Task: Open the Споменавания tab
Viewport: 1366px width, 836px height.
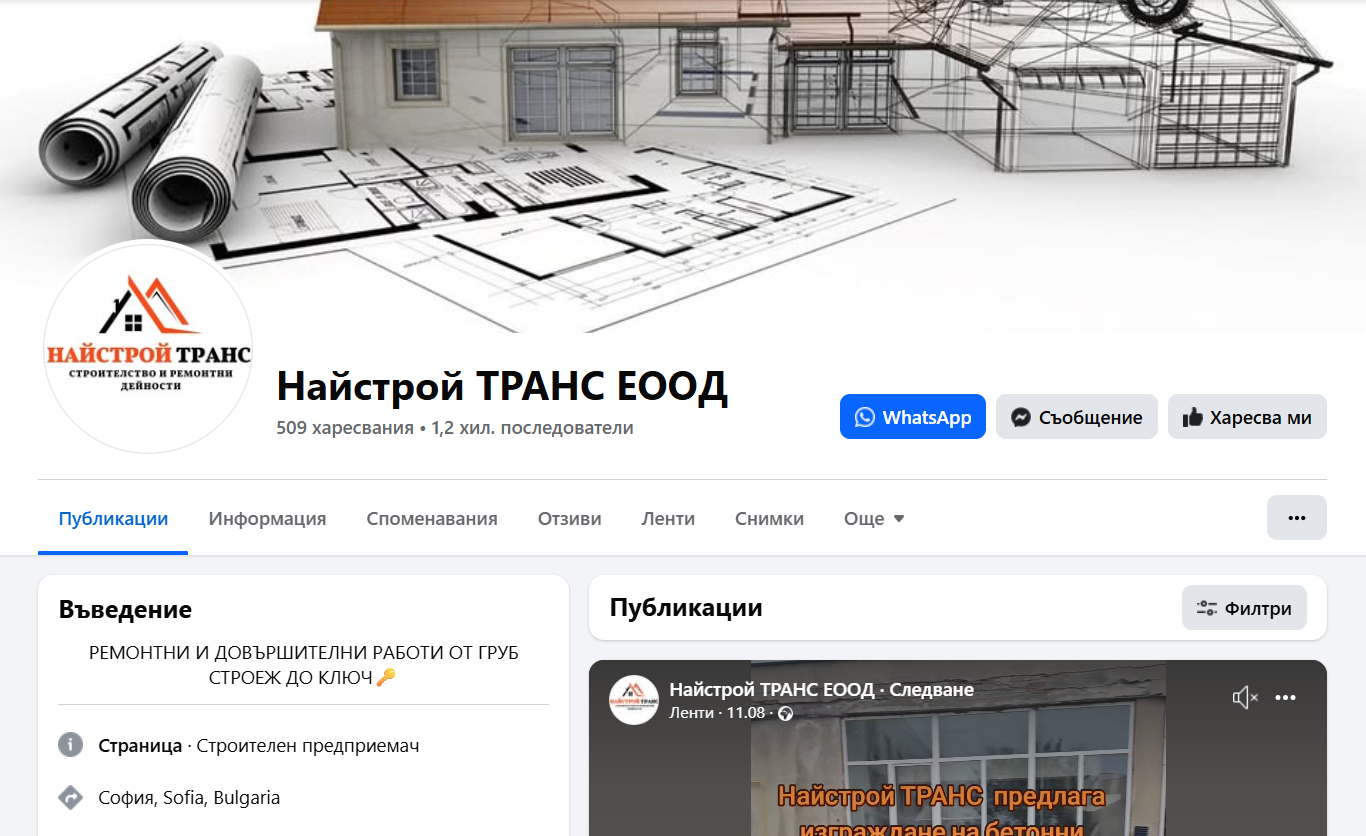Action: (432, 519)
